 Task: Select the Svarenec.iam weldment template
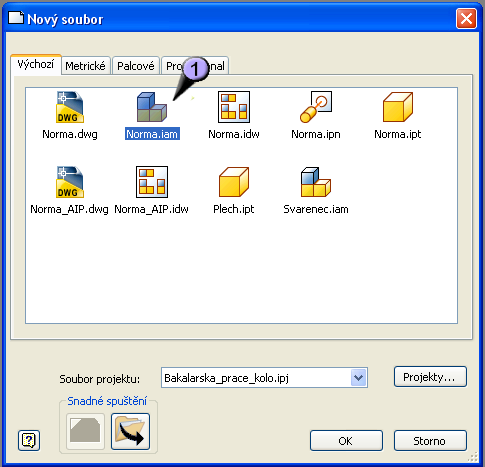point(316,182)
